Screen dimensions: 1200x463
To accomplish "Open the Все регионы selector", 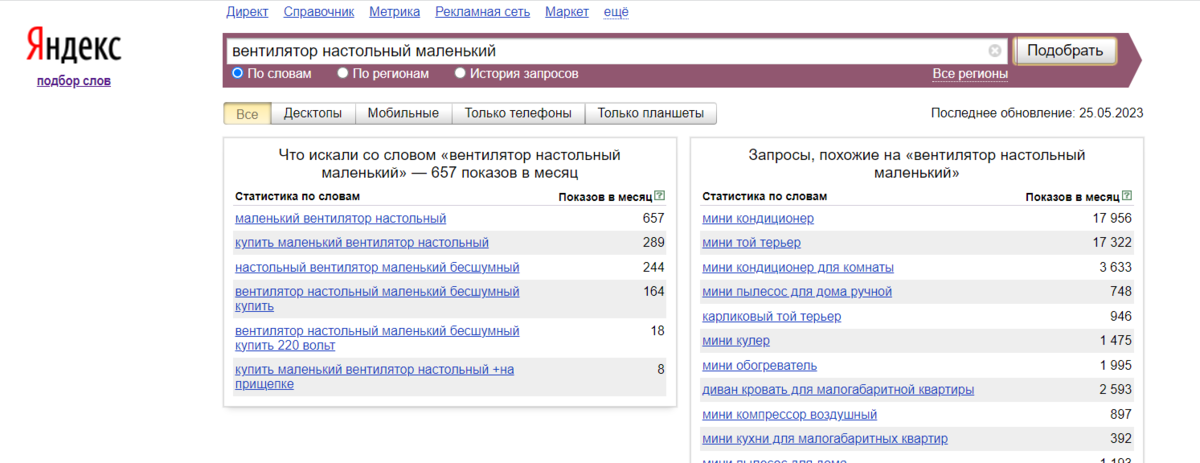I will pos(970,74).
